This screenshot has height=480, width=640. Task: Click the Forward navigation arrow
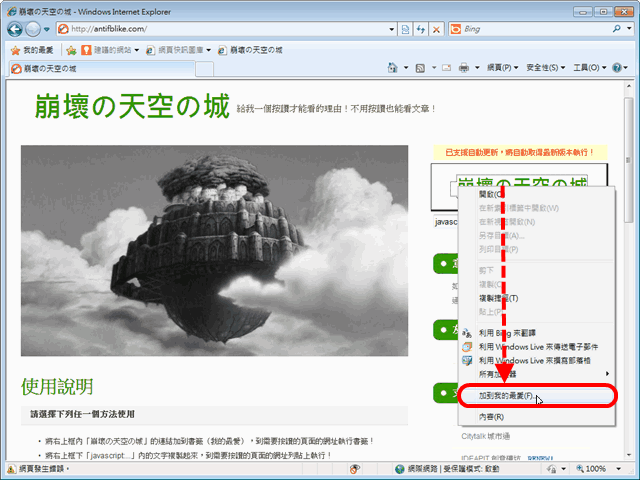33,29
